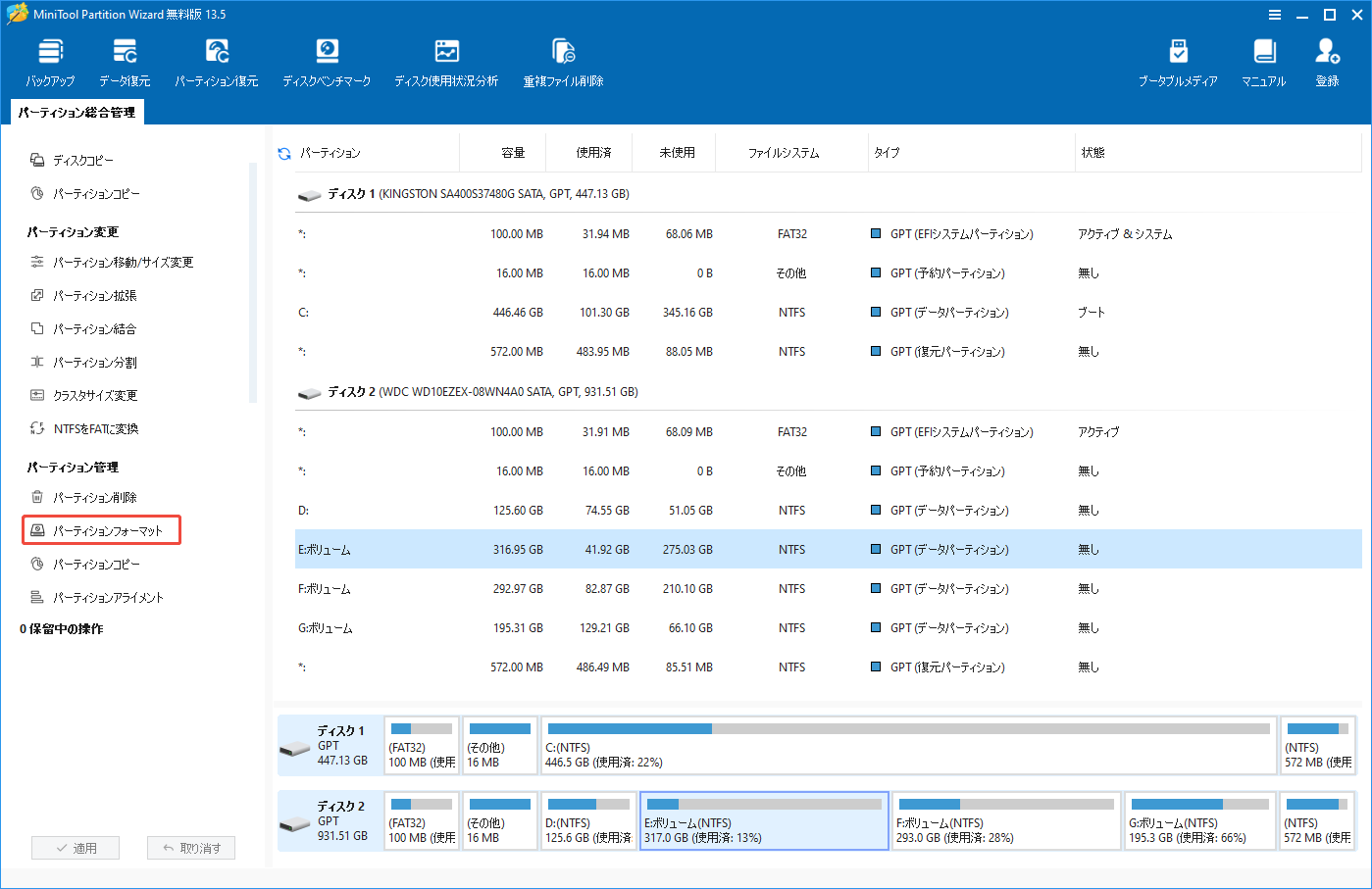Click the blue GPT swatch on E: row
Screen dimensions: 1372x889
875,549
